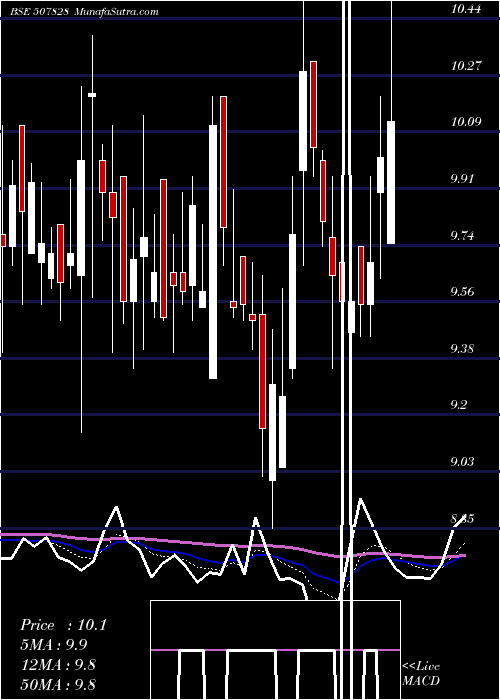
Task: Click the 10.09 price axis label
Action: coord(467,122)
